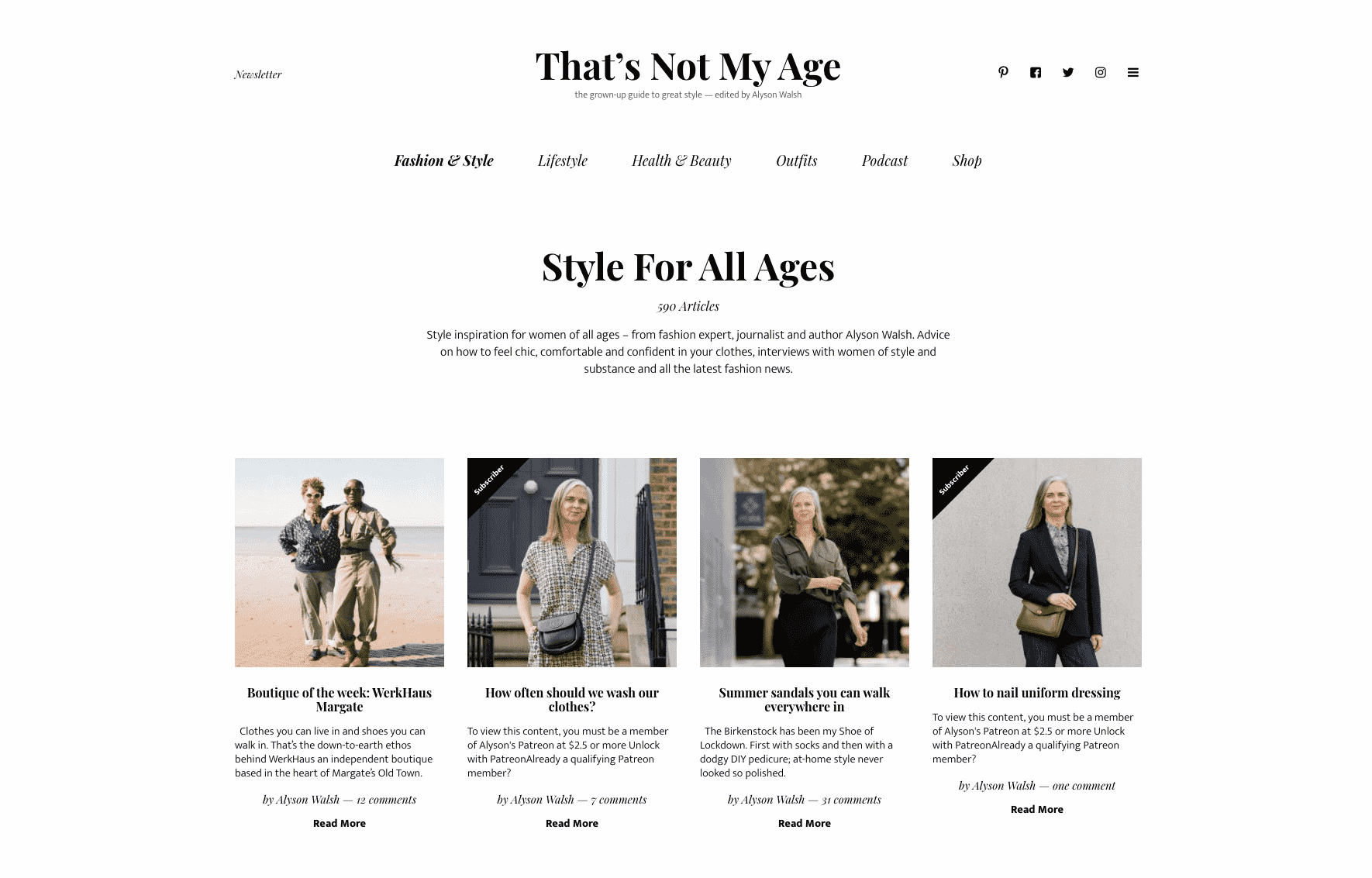This screenshot has width=1372, height=878.
Task: Open the Pinterest social icon
Action: point(1003,72)
